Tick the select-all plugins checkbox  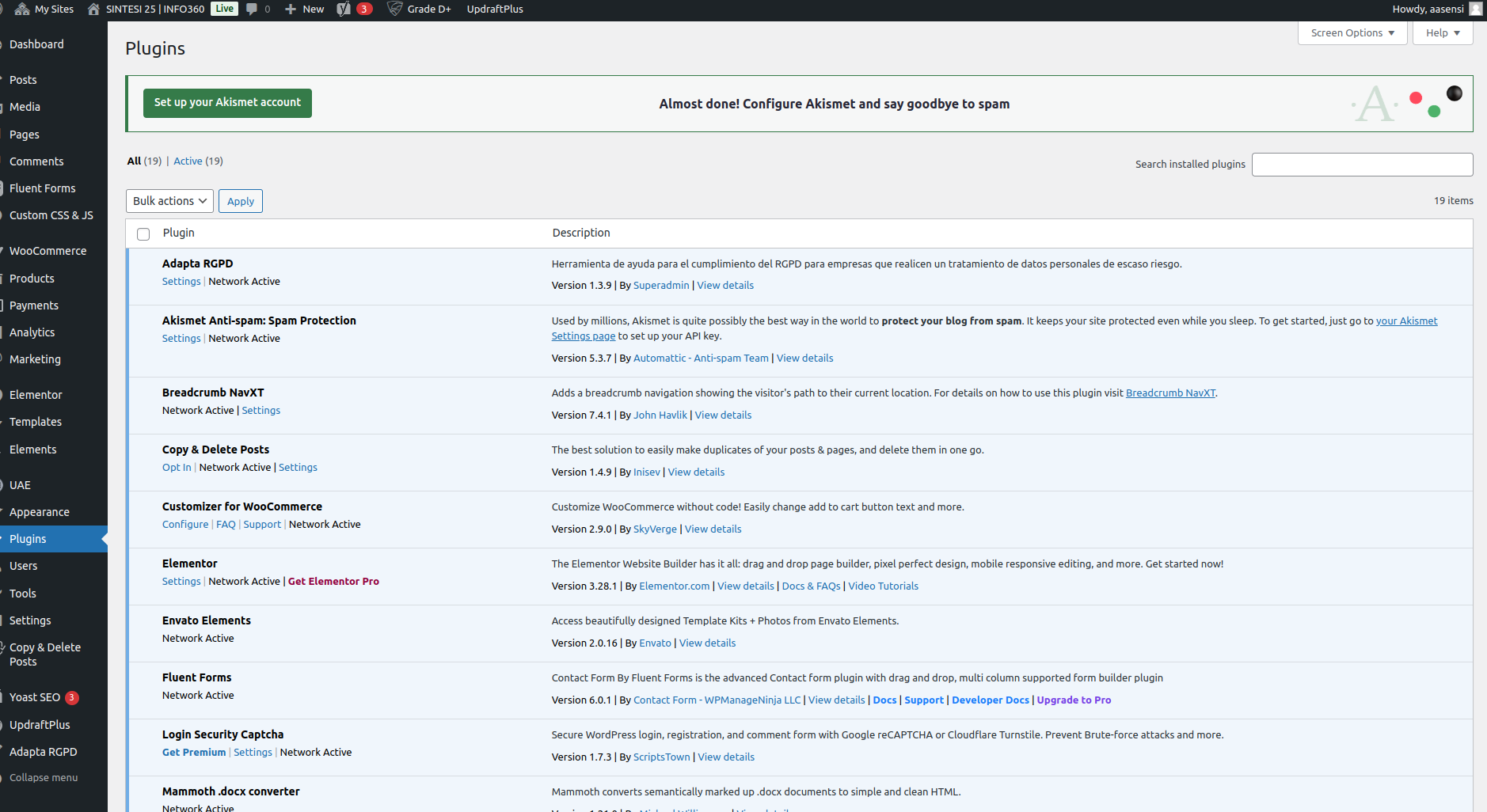pyautogui.click(x=143, y=234)
